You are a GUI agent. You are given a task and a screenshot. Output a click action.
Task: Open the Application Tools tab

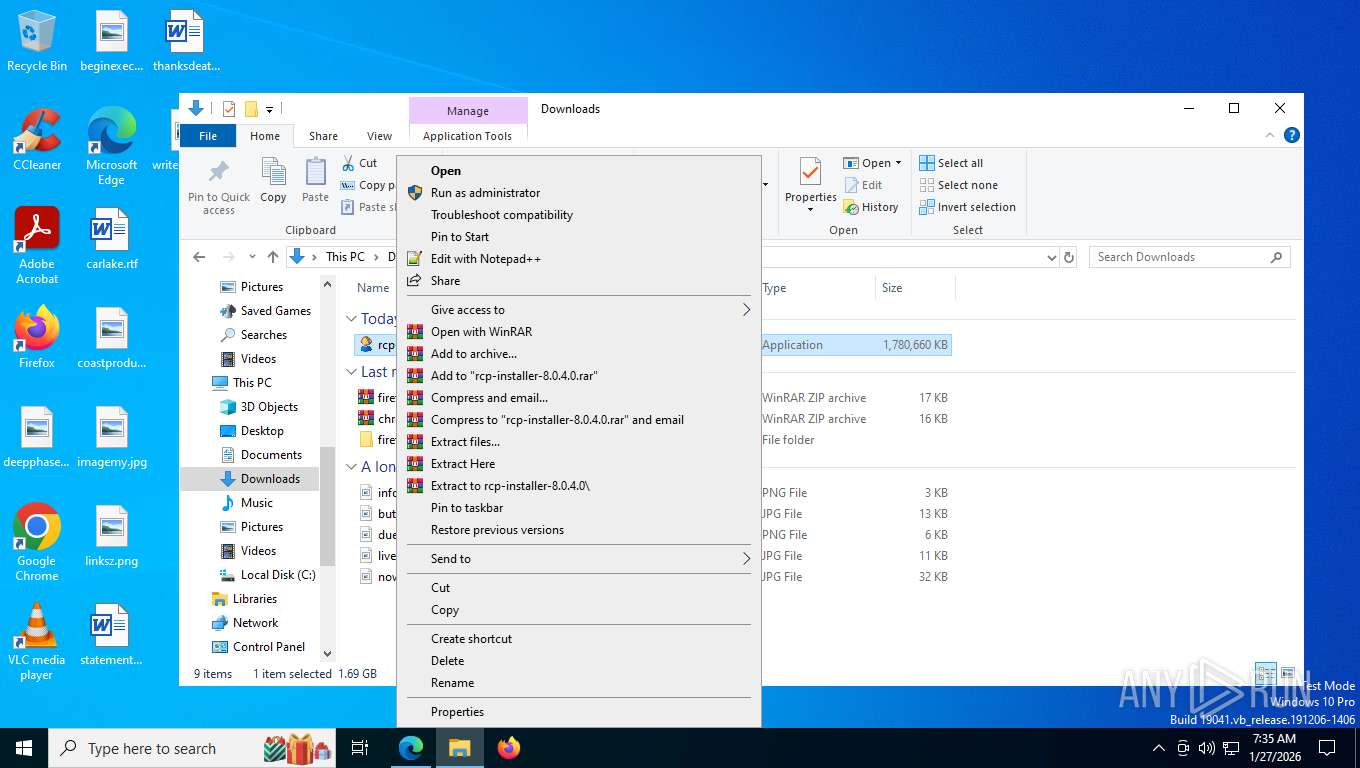(x=467, y=136)
